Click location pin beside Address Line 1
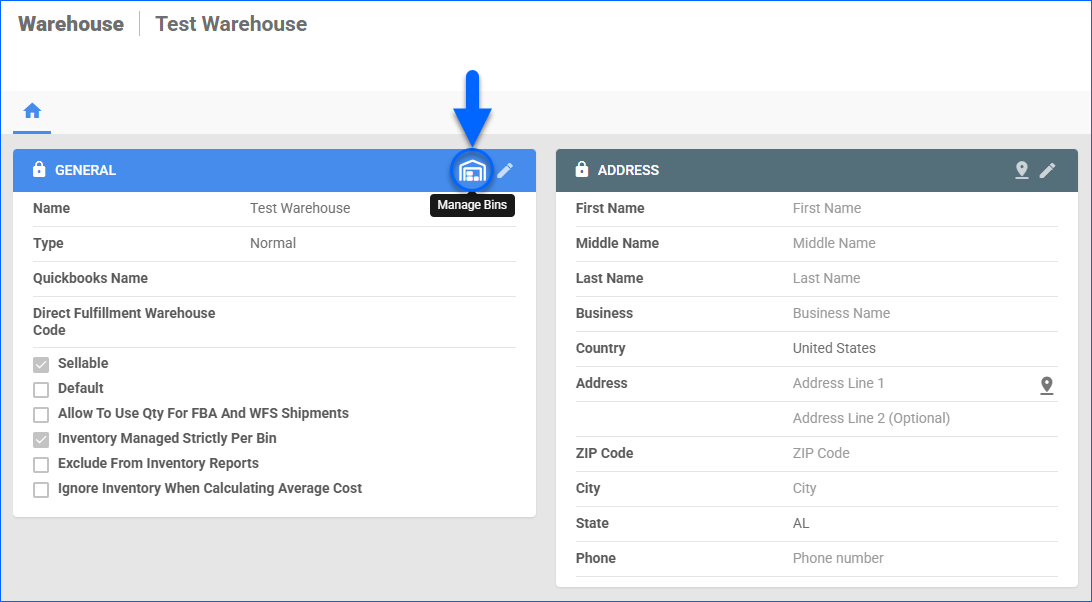 coord(1046,385)
